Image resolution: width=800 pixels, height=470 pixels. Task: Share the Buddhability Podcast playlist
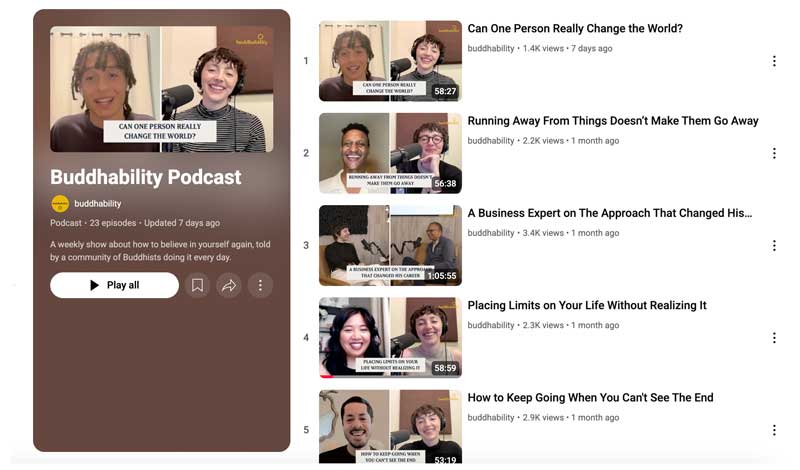(x=229, y=285)
